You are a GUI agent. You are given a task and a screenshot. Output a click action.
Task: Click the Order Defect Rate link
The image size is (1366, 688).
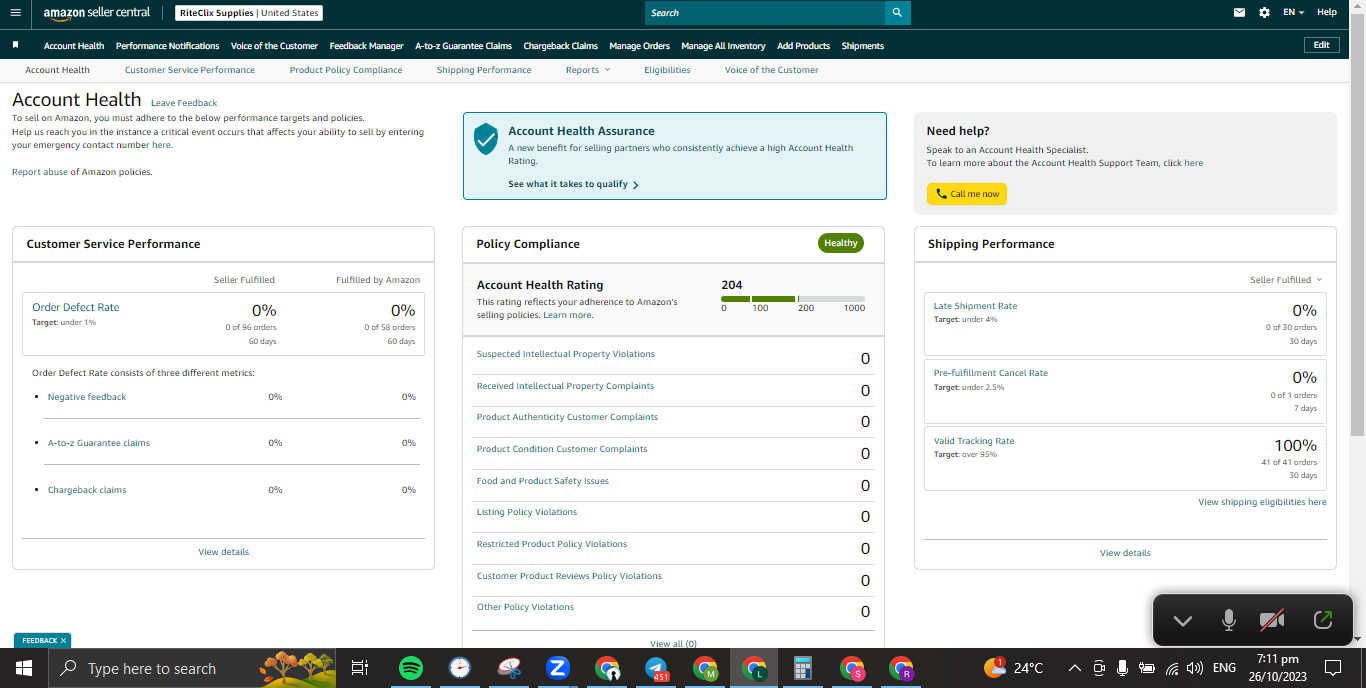coord(76,308)
